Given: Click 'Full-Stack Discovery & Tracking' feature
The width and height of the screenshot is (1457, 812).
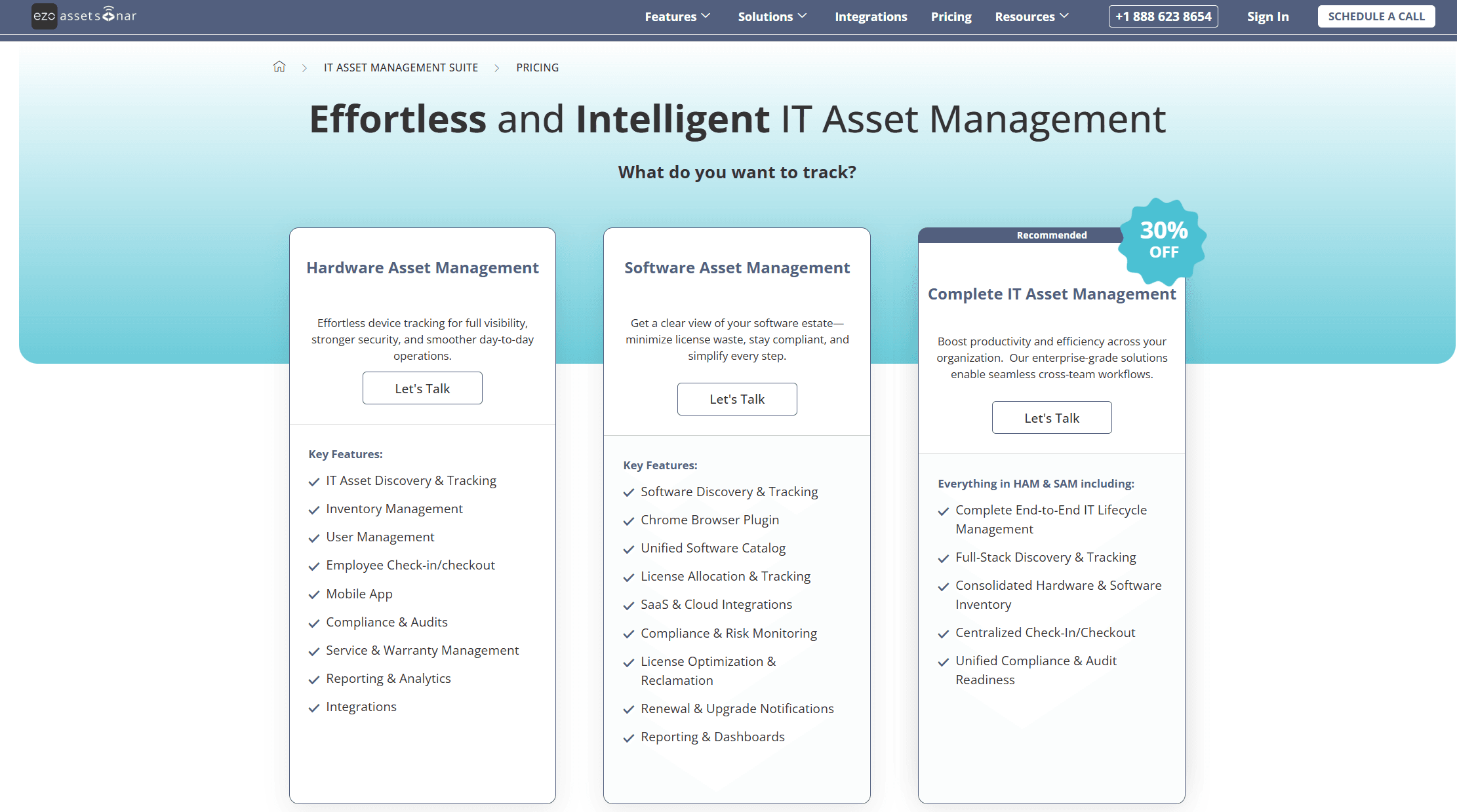Looking at the screenshot, I should (x=1046, y=557).
